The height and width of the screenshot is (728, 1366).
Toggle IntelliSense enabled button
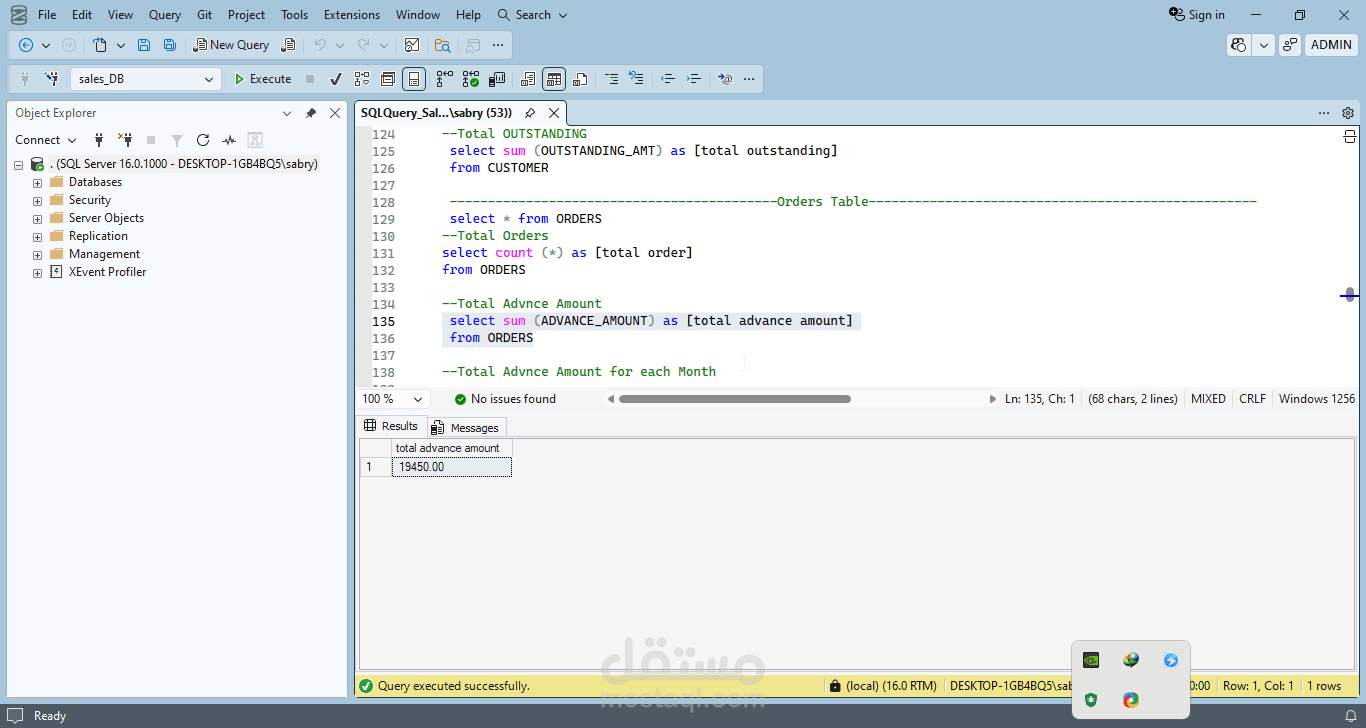tap(414, 79)
